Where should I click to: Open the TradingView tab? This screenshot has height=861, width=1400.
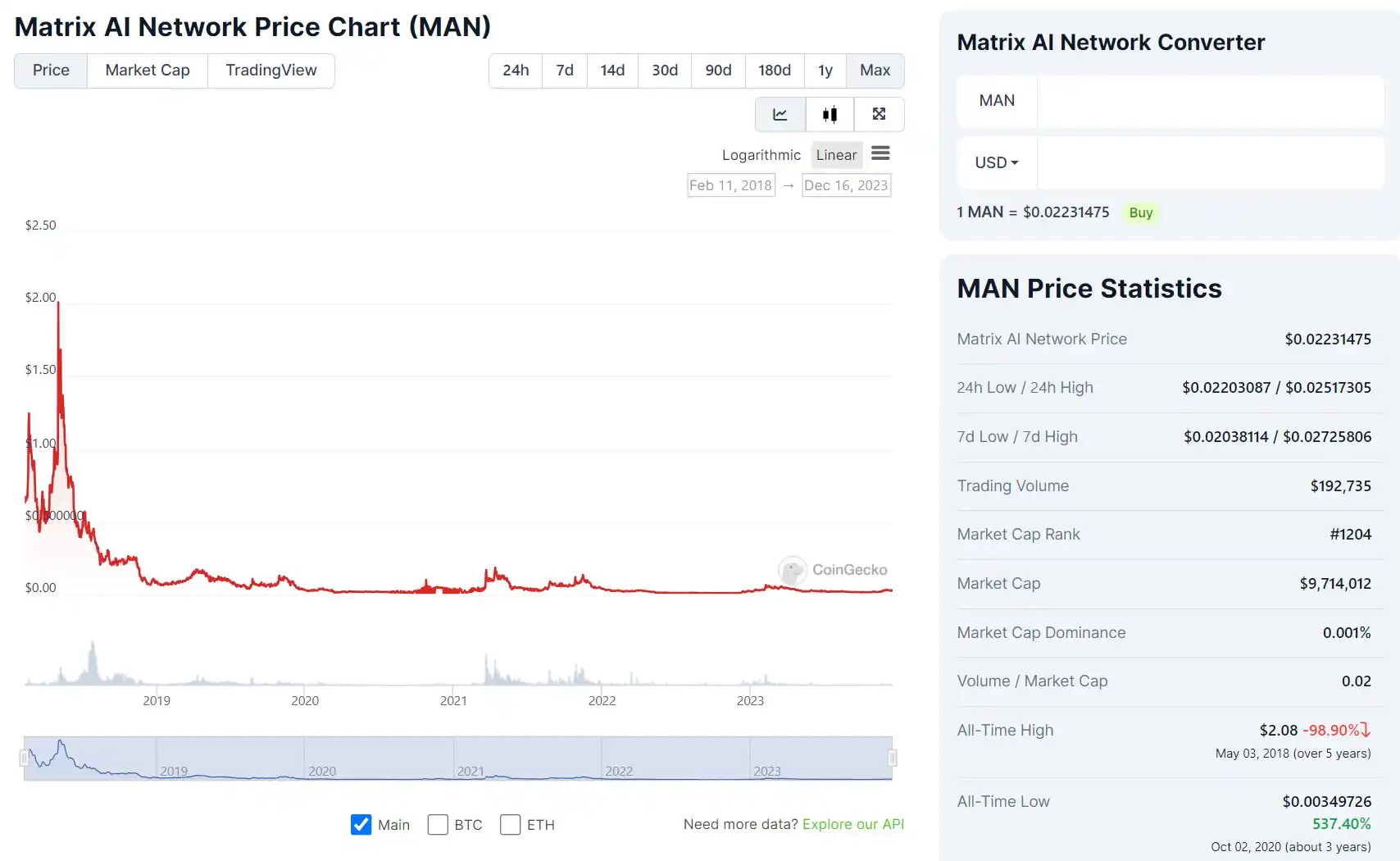pyautogui.click(x=271, y=71)
